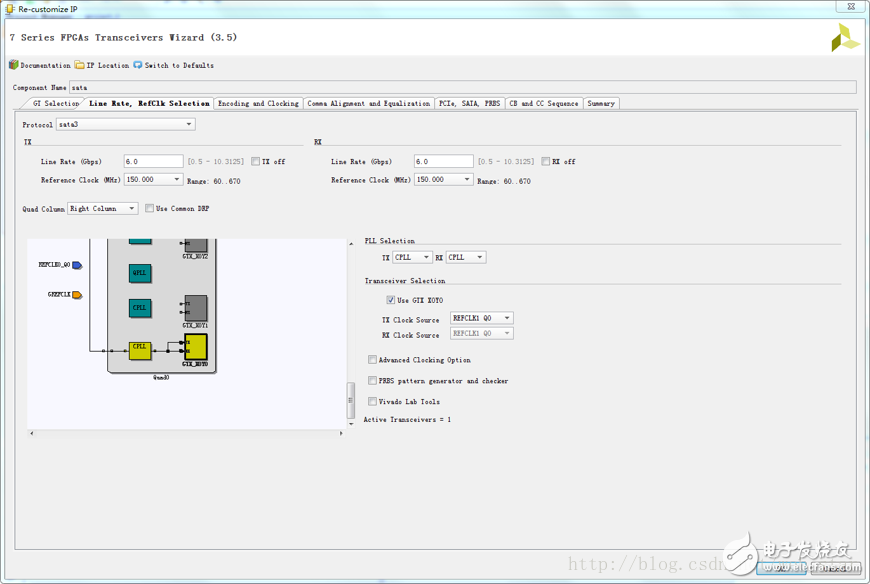Enable the Vivado Lab Tools checkbox
The height and width of the screenshot is (584, 870).
[x=373, y=402]
